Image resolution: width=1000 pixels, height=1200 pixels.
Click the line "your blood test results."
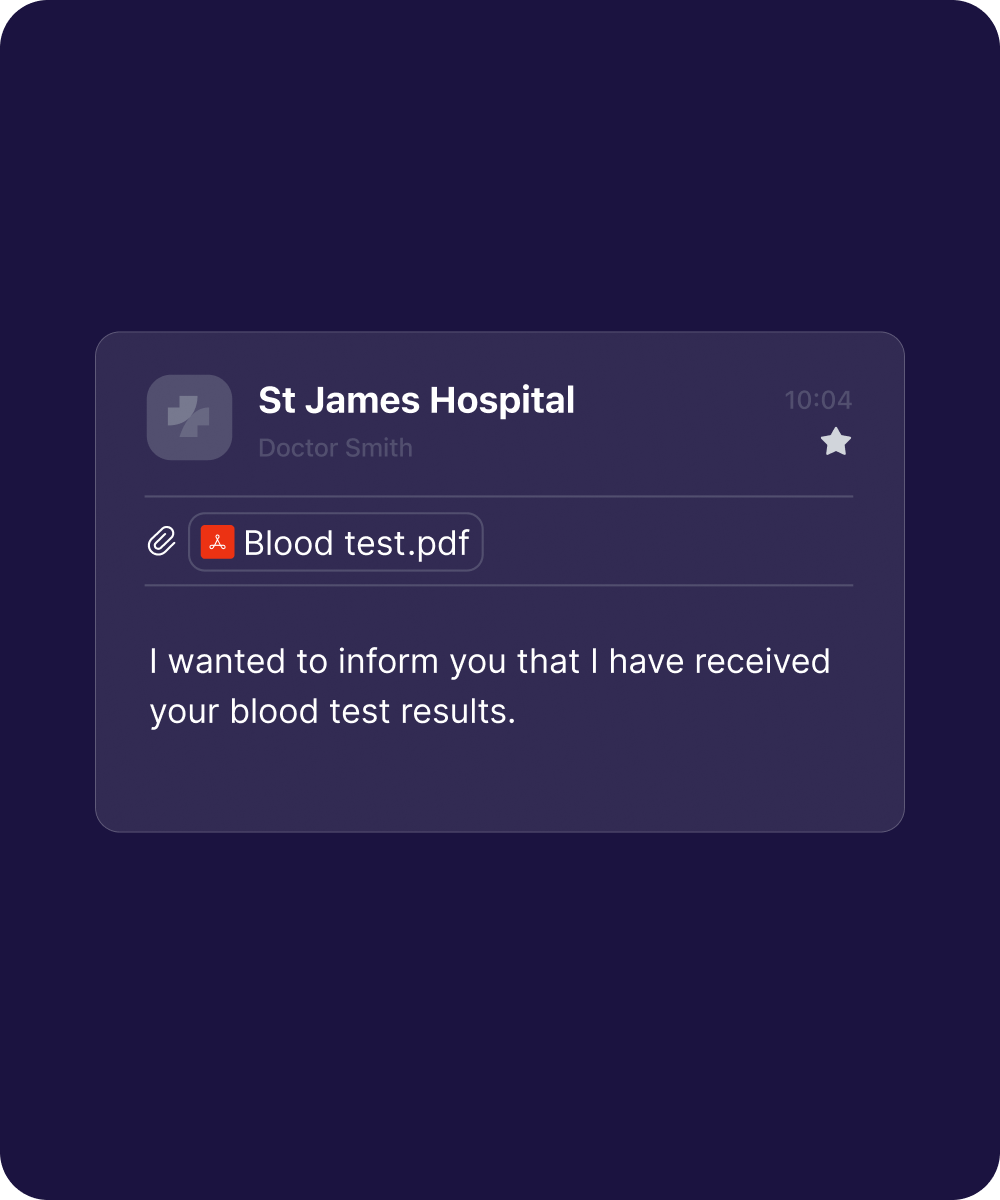pyautogui.click(x=332, y=711)
